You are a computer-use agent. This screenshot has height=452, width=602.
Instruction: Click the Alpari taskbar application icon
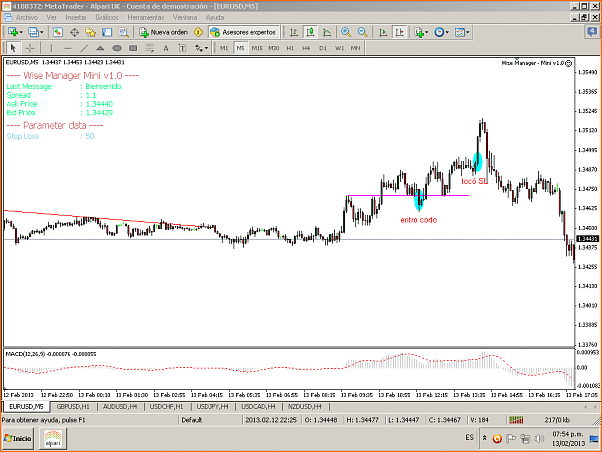53,438
